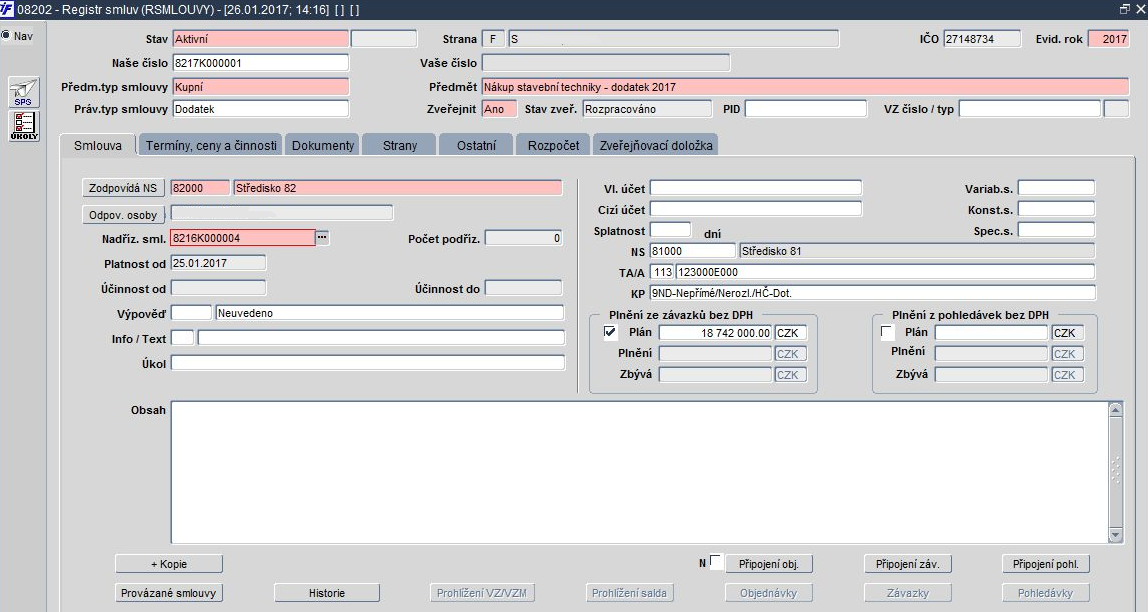Click the IČO field 27148734
Screen dimensions: 1148x612
tap(982, 39)
